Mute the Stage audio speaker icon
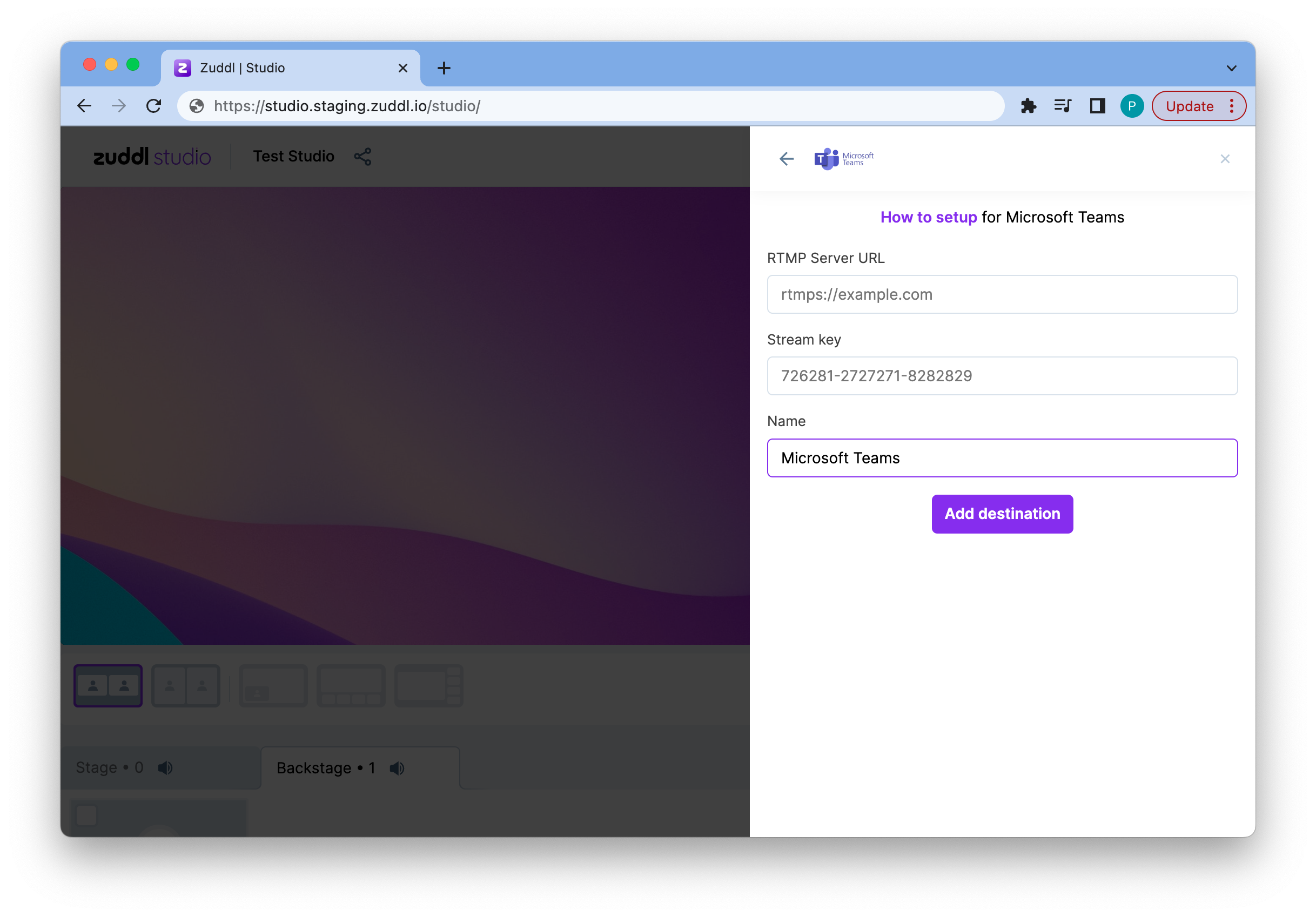This screenshot has height=917, width=1316. [x=165, y=767]
